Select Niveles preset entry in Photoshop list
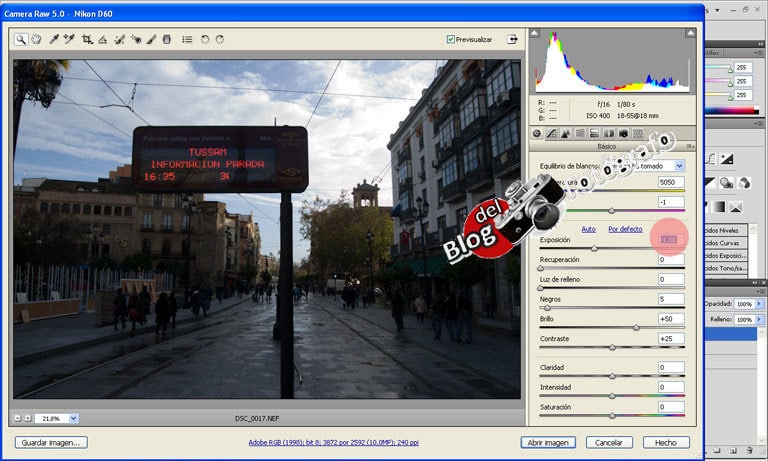768x461 pixels. point(726,230)
